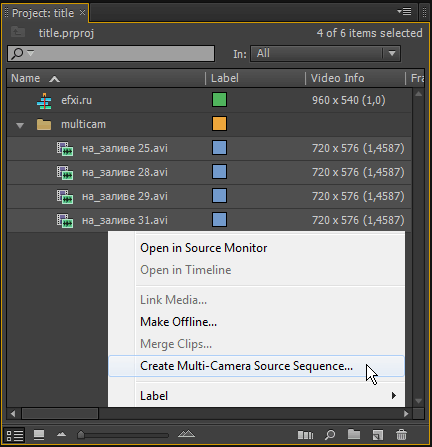Click blue label swatch of на_заливе 29.avi
Image resolution: width=432 pixels, height=447 pixels.
(x=219, y=196)
